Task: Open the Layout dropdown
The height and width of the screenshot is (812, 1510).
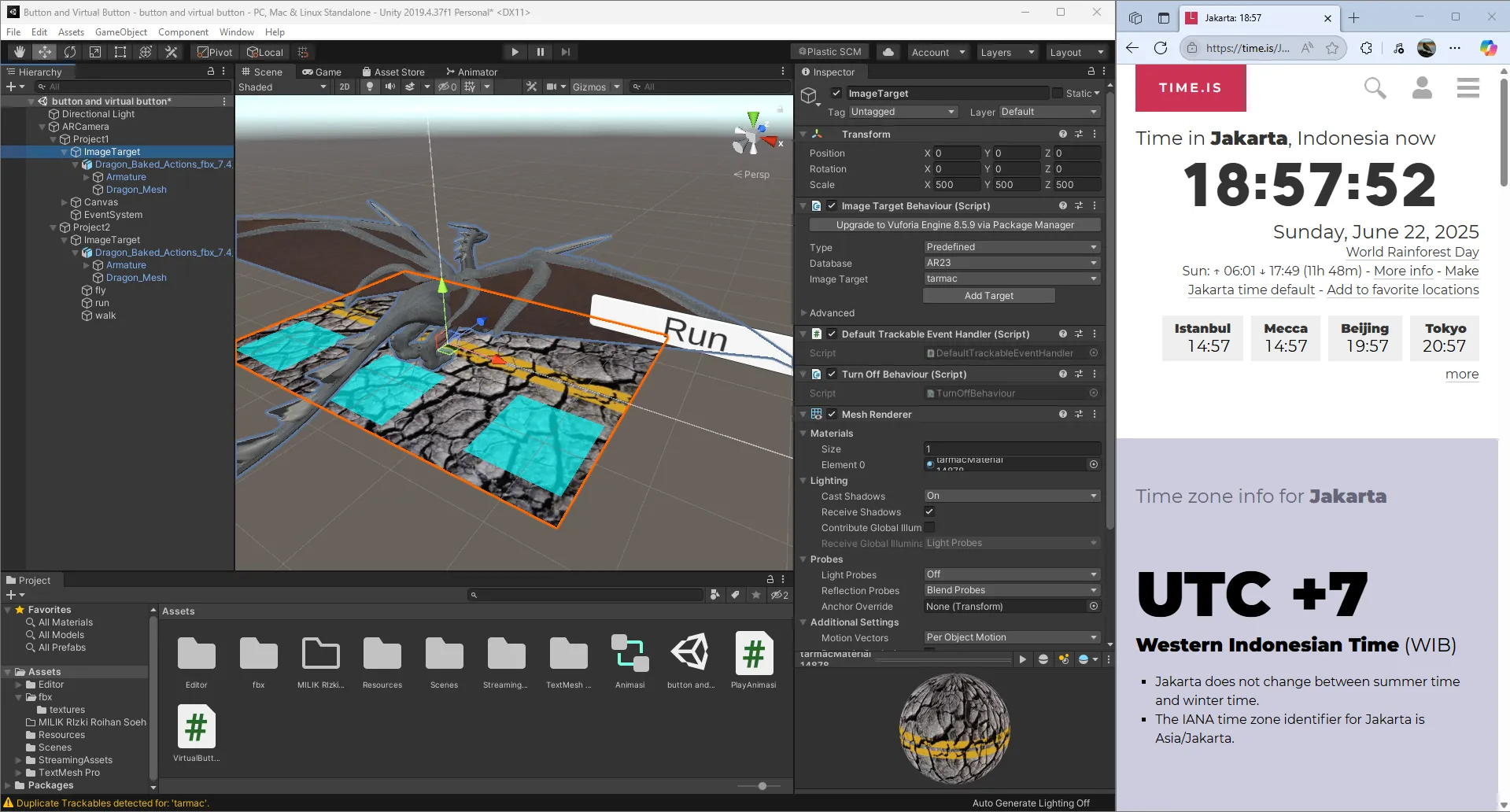Action: click(x=1076, y=52)
